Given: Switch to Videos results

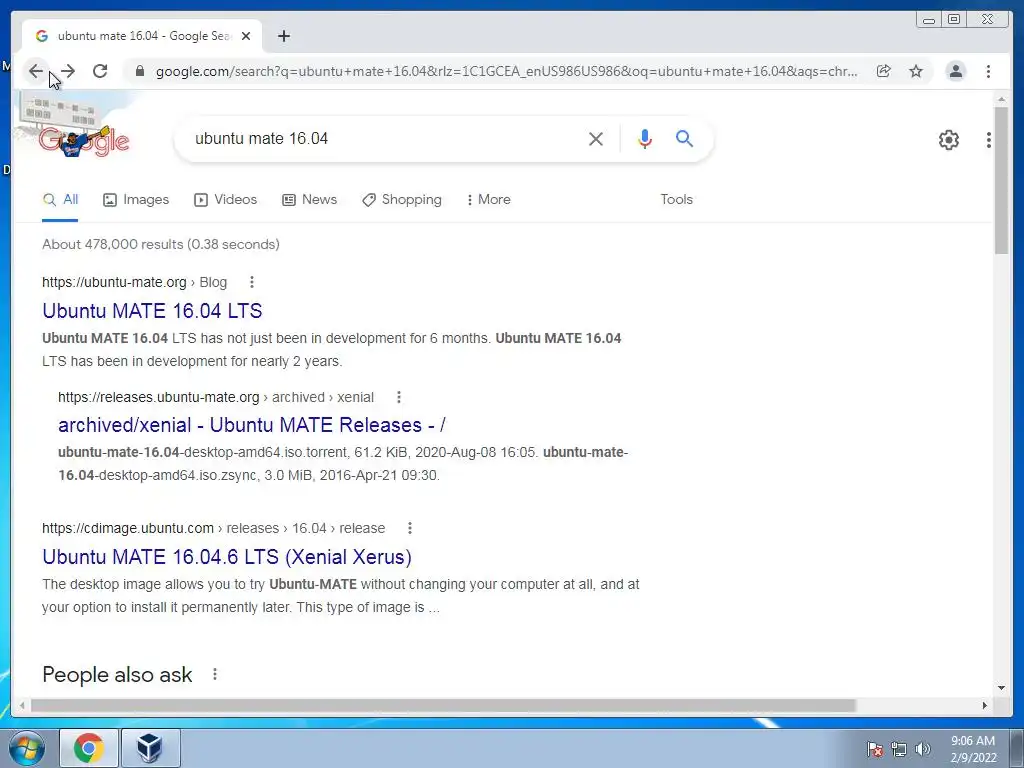Looking at the screenshot, I should click(225, 200).
